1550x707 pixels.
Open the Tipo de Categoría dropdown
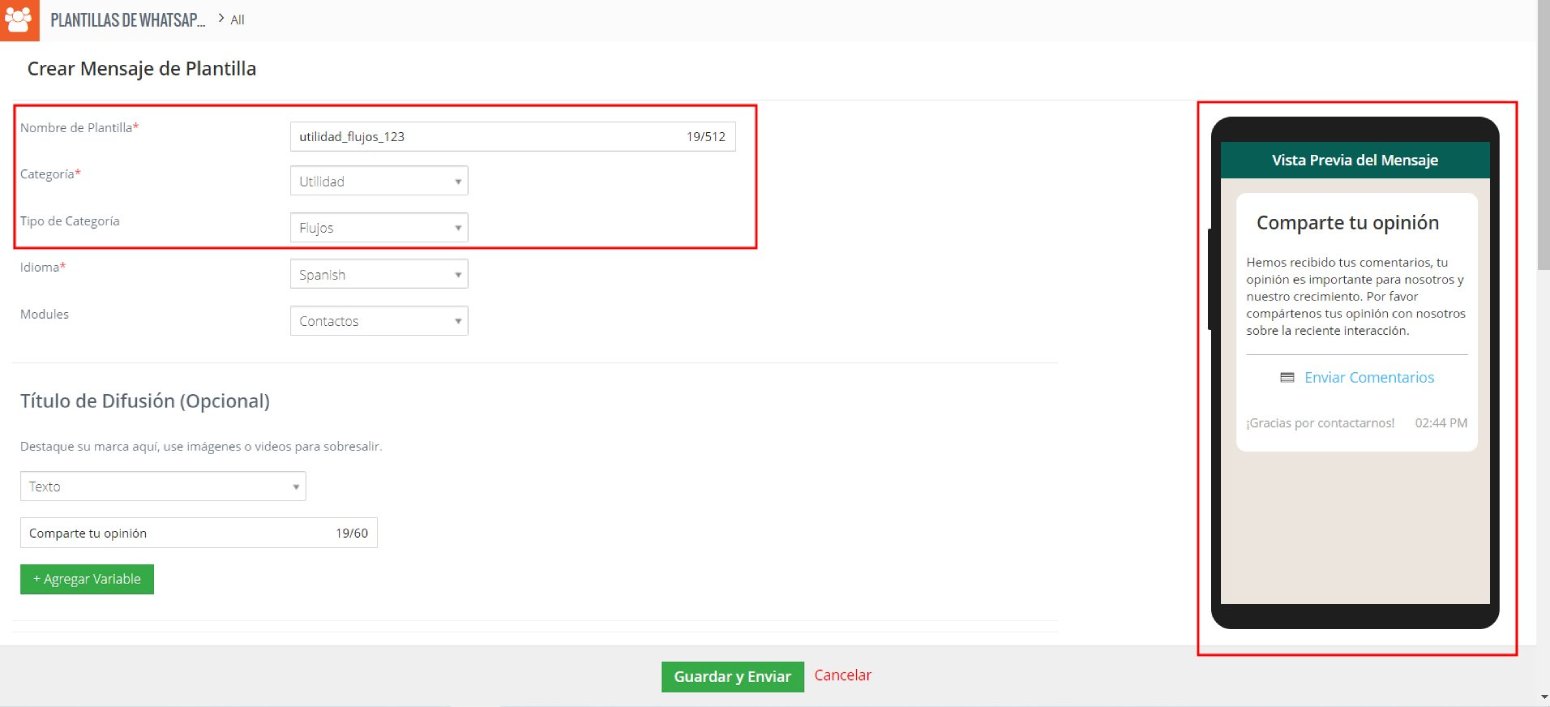pos(378,228)
